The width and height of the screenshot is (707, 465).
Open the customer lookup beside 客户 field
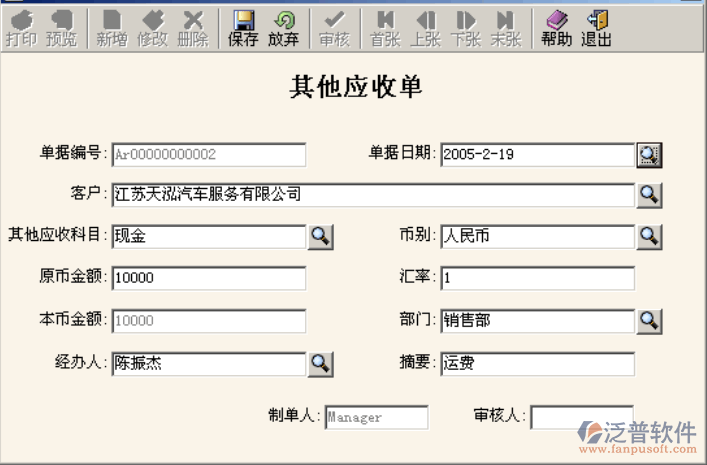pos(650,194)
